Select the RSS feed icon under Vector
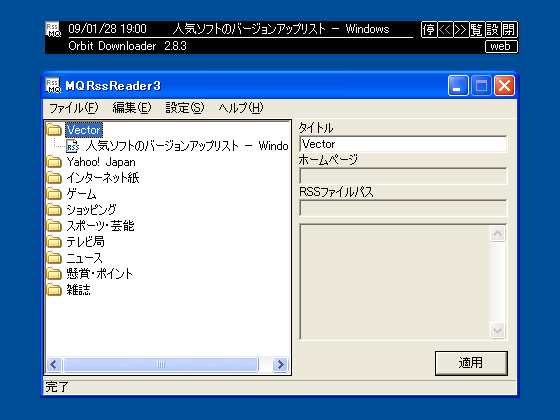 click(x=72, y=146)
